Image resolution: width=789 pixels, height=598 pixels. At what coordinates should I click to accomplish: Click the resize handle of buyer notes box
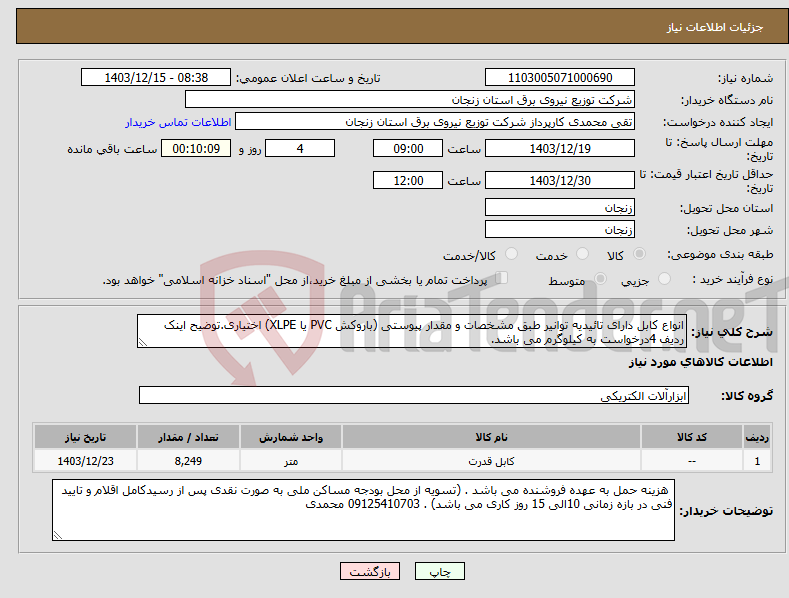tap(57, 535)
